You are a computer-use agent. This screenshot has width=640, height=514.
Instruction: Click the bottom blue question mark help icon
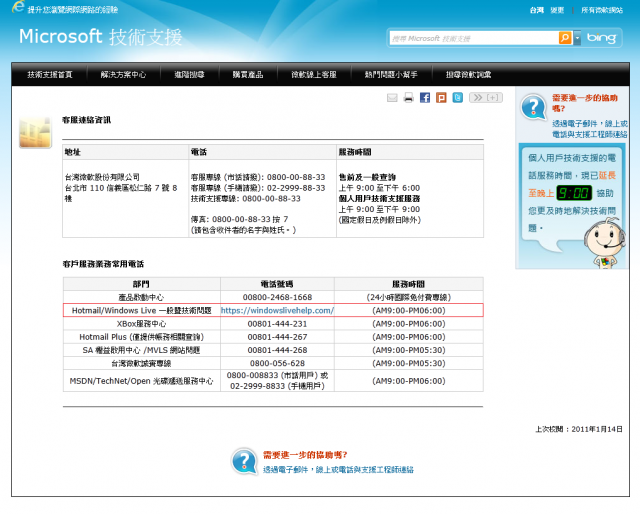click(x=244, y=461)
